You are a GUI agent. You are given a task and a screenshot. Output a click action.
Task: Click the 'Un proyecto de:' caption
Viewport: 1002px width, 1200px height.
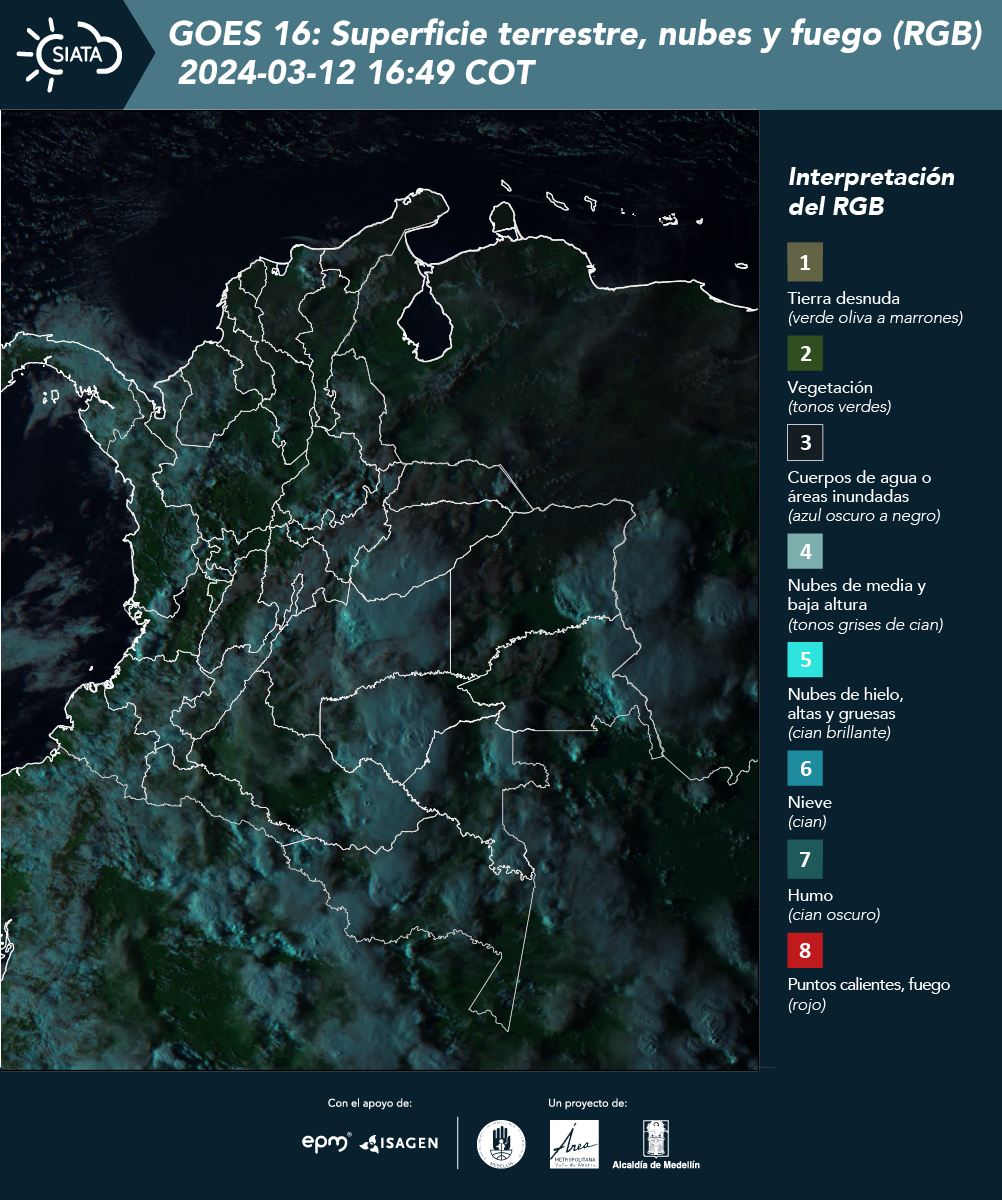pos(588,1103)
